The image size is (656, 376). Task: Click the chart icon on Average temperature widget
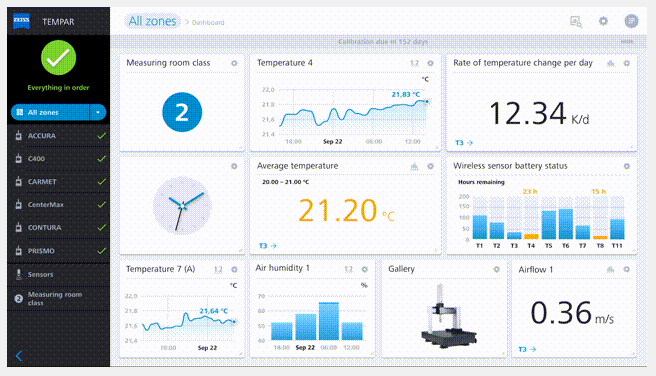[x=414, y=166]
